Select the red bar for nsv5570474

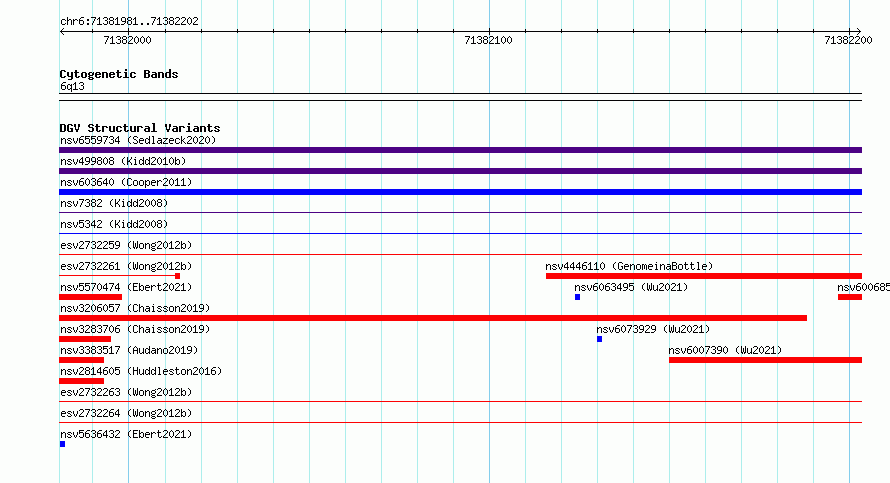click(x=90, y=297)
